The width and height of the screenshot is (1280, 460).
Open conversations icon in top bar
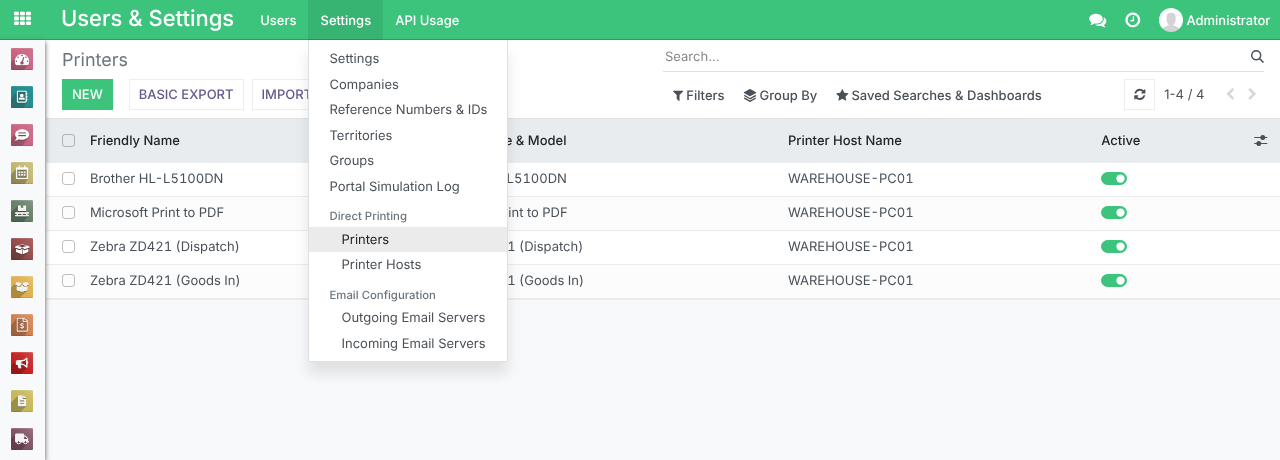click(x=1097, y=20)
